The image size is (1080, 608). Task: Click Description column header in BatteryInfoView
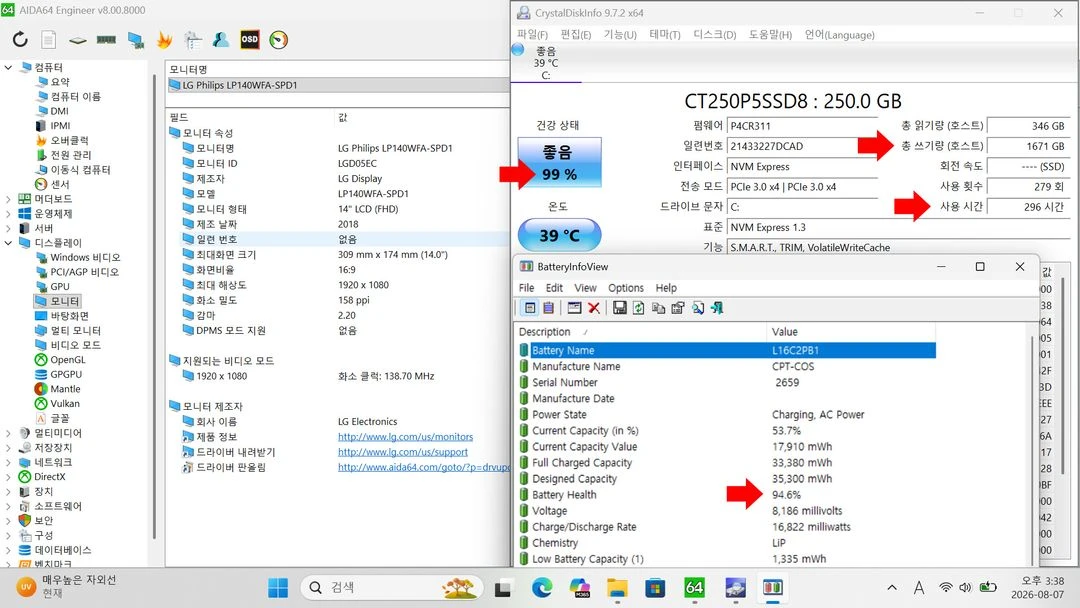click(641, 332)
